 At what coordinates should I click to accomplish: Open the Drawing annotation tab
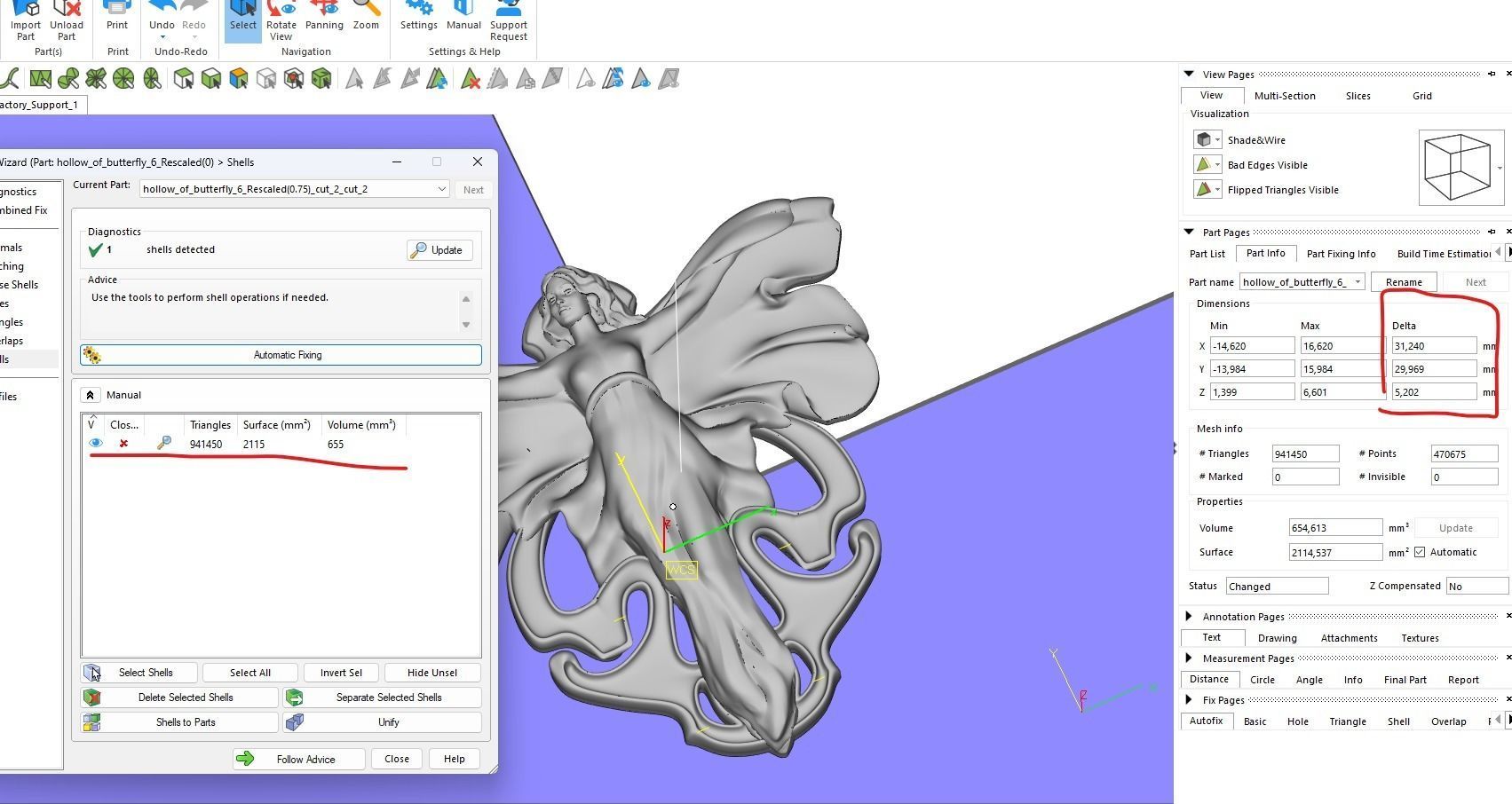1277,638
